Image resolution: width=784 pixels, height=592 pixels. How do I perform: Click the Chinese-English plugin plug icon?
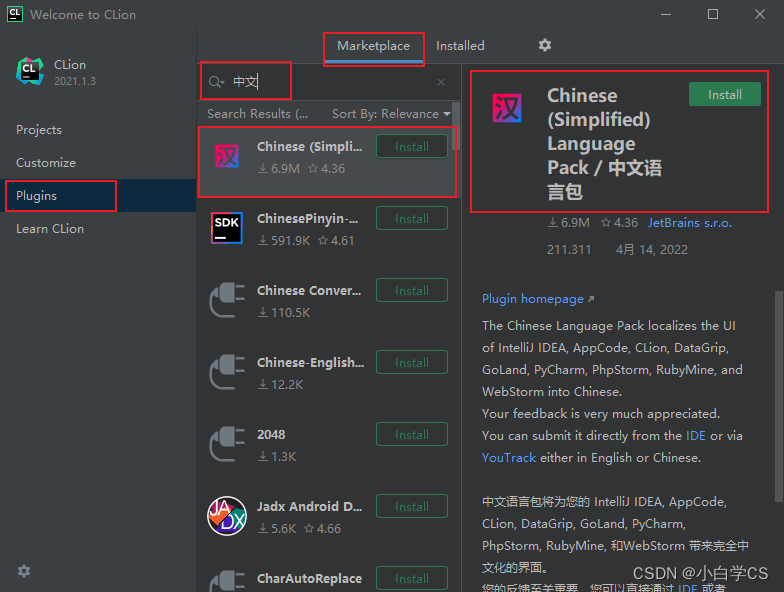pos(227,372)
